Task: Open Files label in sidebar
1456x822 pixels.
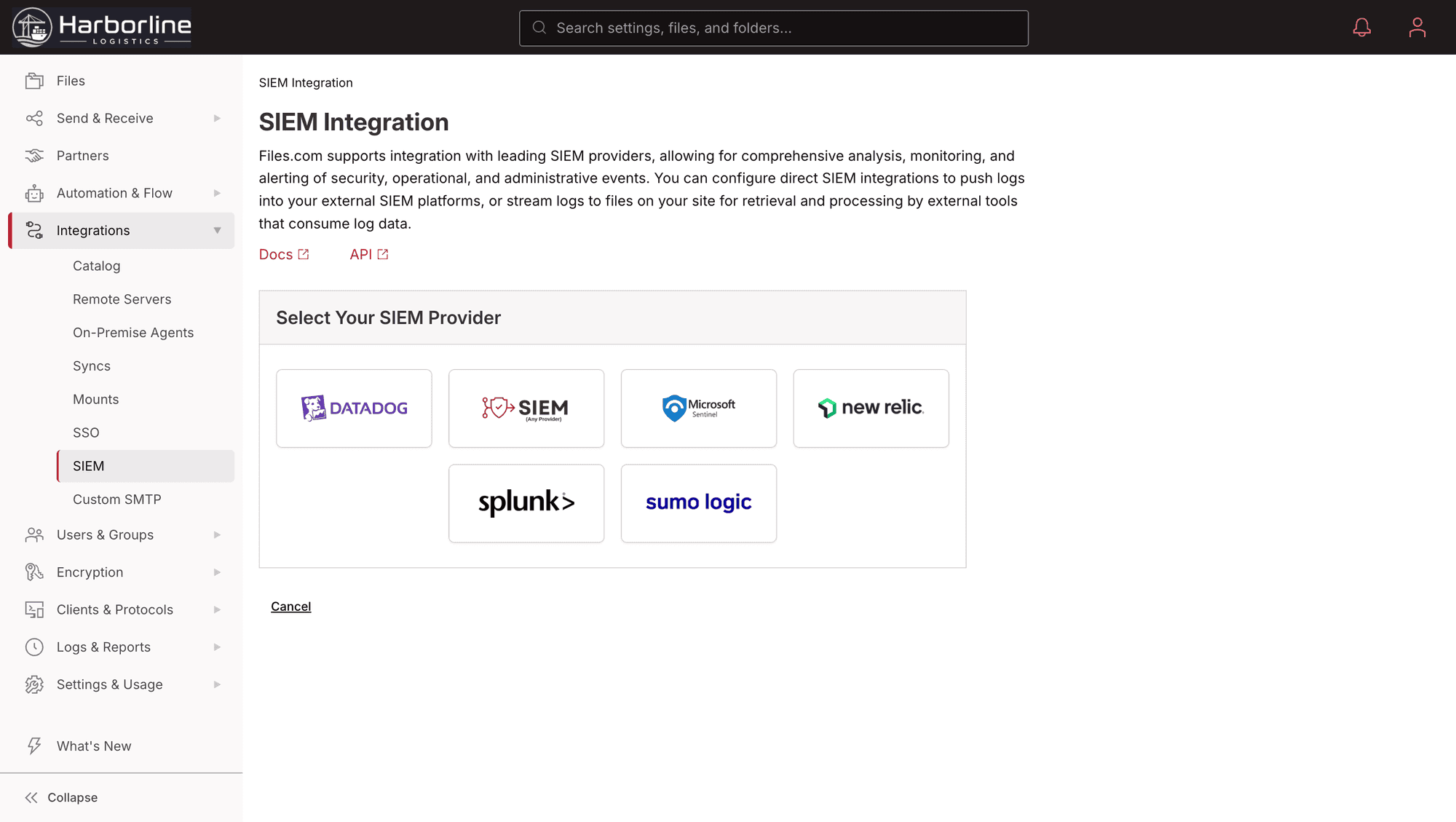Action: click(71, 81)
